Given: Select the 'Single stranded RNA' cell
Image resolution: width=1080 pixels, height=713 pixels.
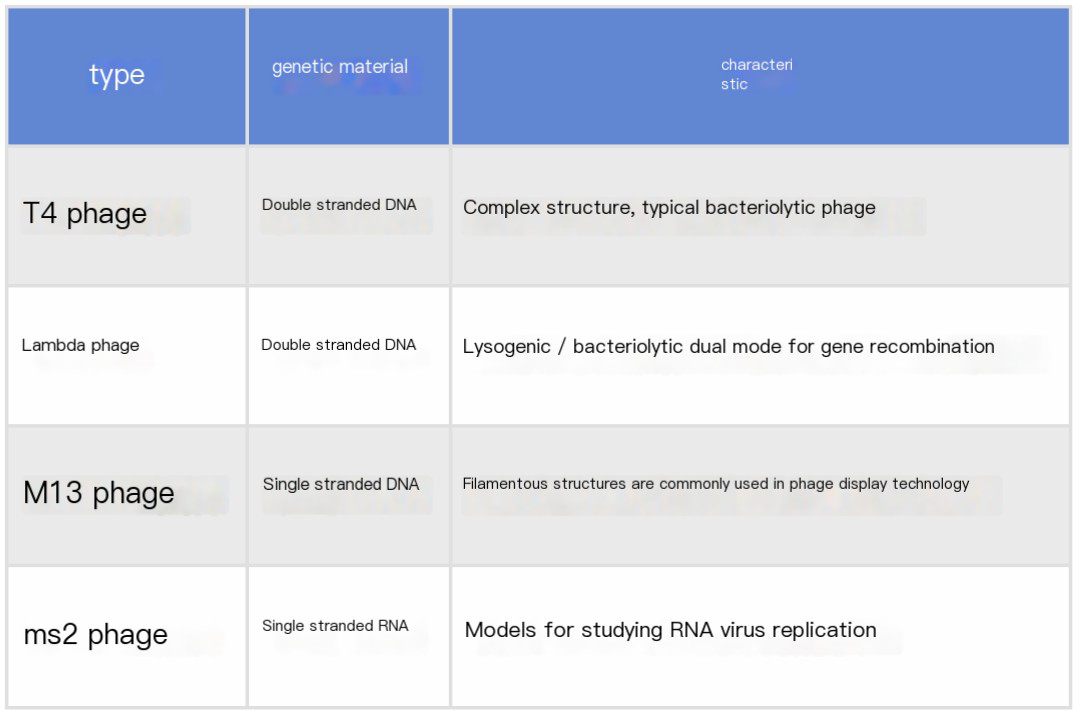Looking at the screenshot, I should [335, 626].
